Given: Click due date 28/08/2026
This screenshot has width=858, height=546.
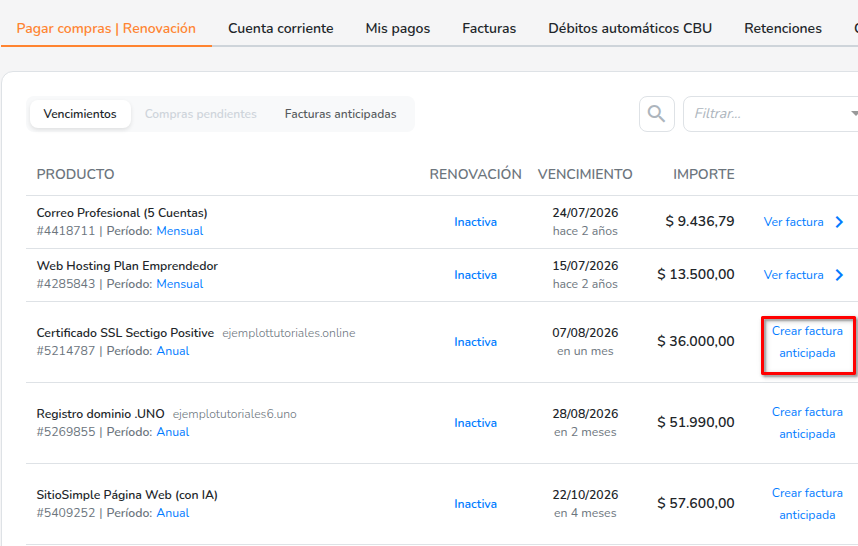Looking at the screenshot, I should (585, 414).
